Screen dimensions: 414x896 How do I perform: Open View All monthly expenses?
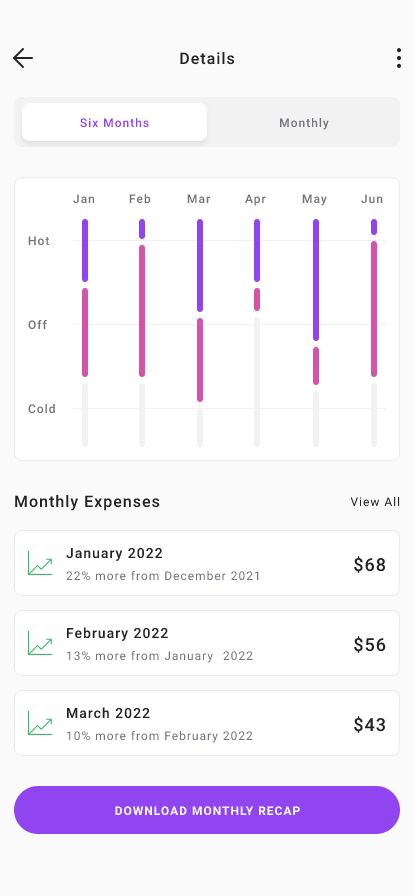(x=375, y=502)
